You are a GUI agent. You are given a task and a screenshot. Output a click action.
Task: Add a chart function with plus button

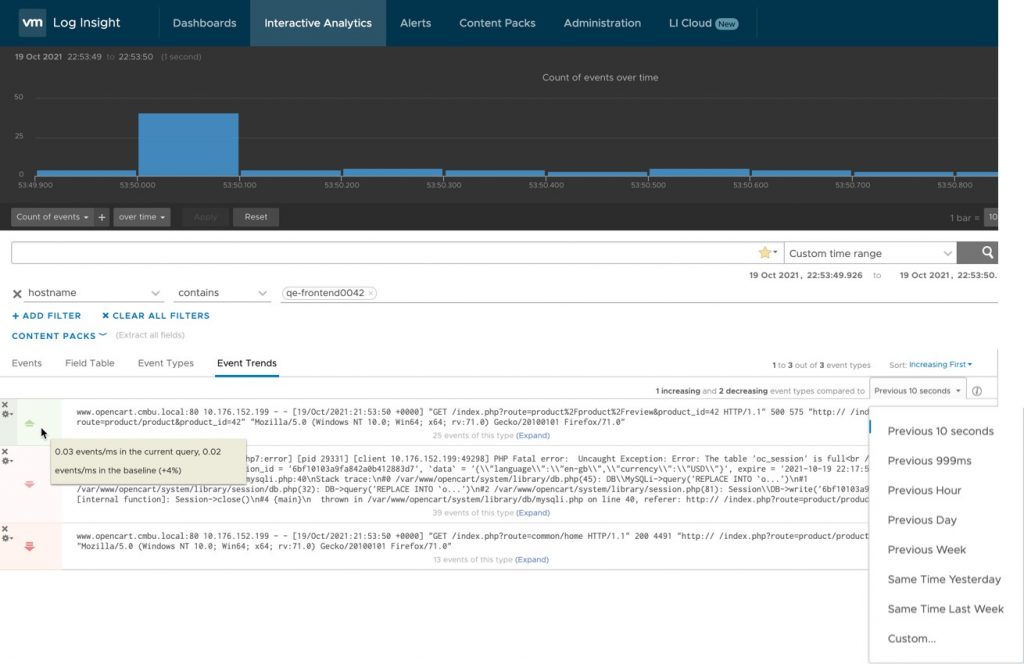[x=102, y=217]
